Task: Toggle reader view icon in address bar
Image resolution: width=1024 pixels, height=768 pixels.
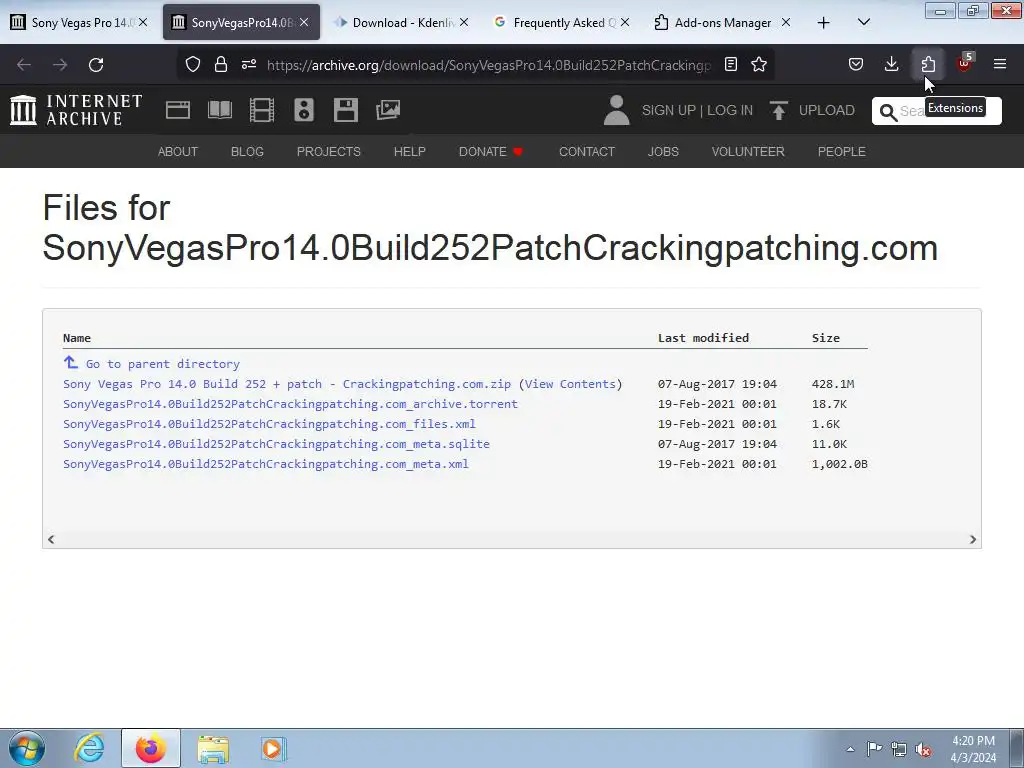Action: tap(731, 64)
